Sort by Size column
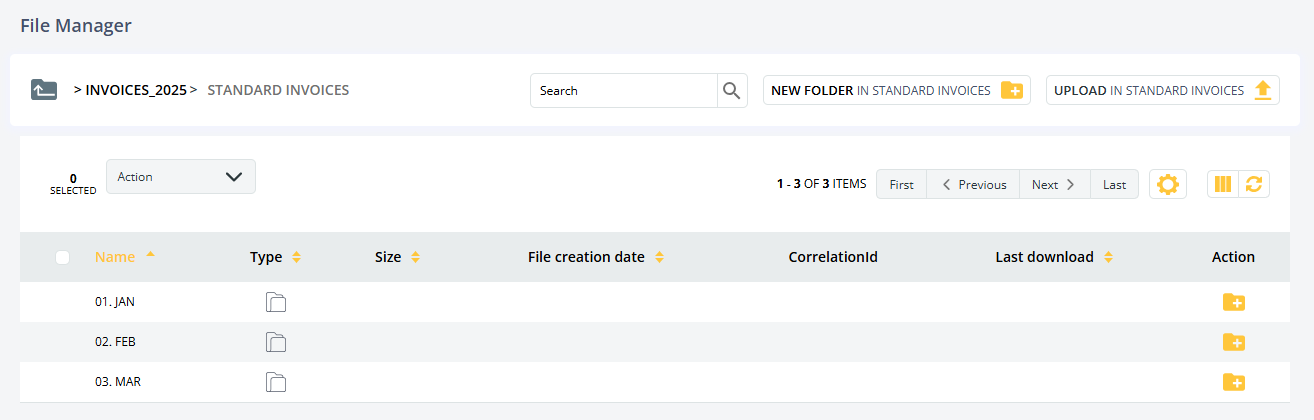 coord(388,257)
